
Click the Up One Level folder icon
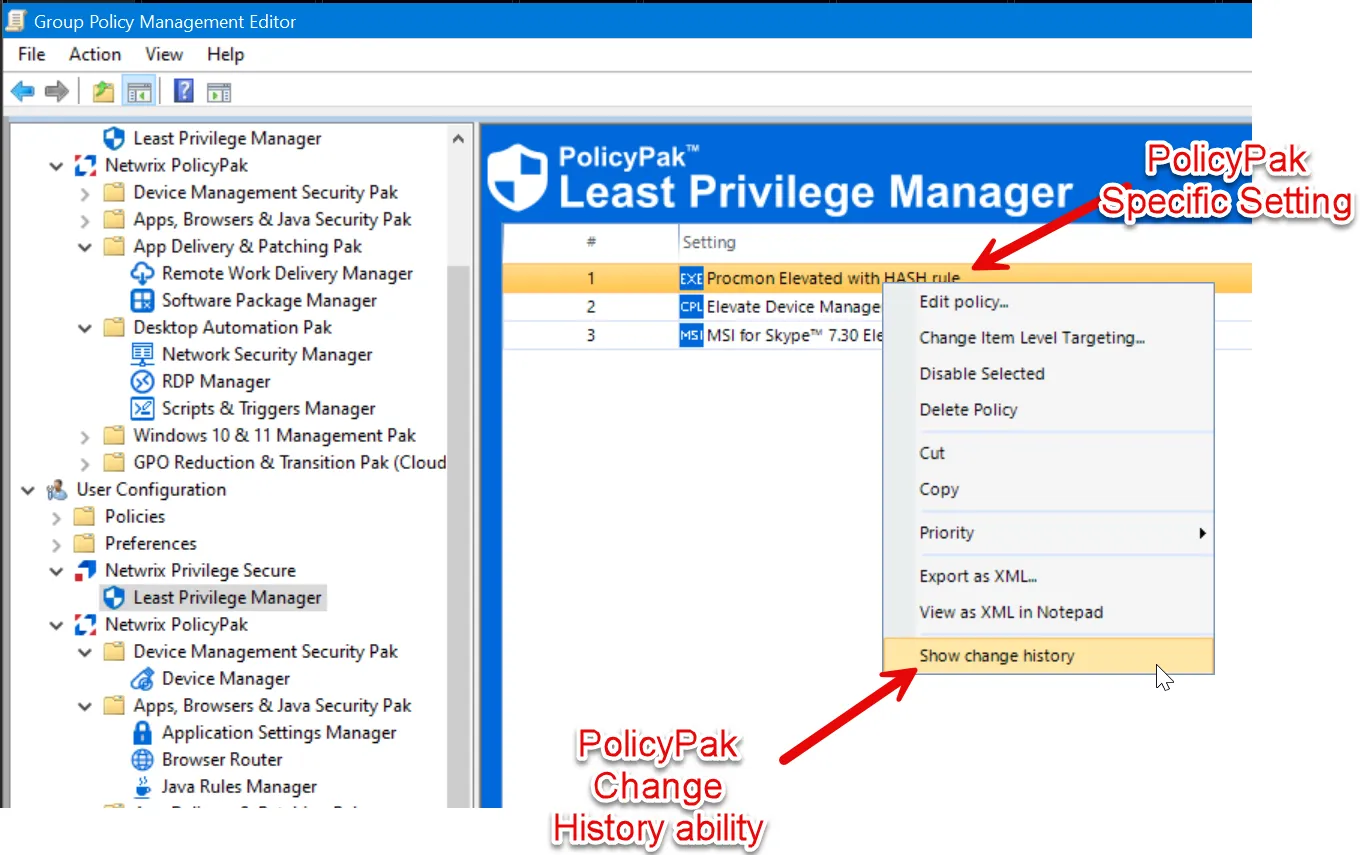(103, 92)
